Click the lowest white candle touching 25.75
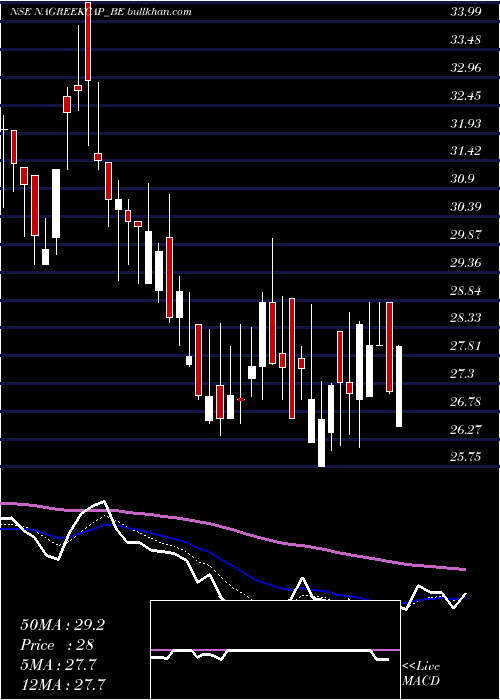The height and width of the screenshot is (700, 500). (x=321, y=443)
